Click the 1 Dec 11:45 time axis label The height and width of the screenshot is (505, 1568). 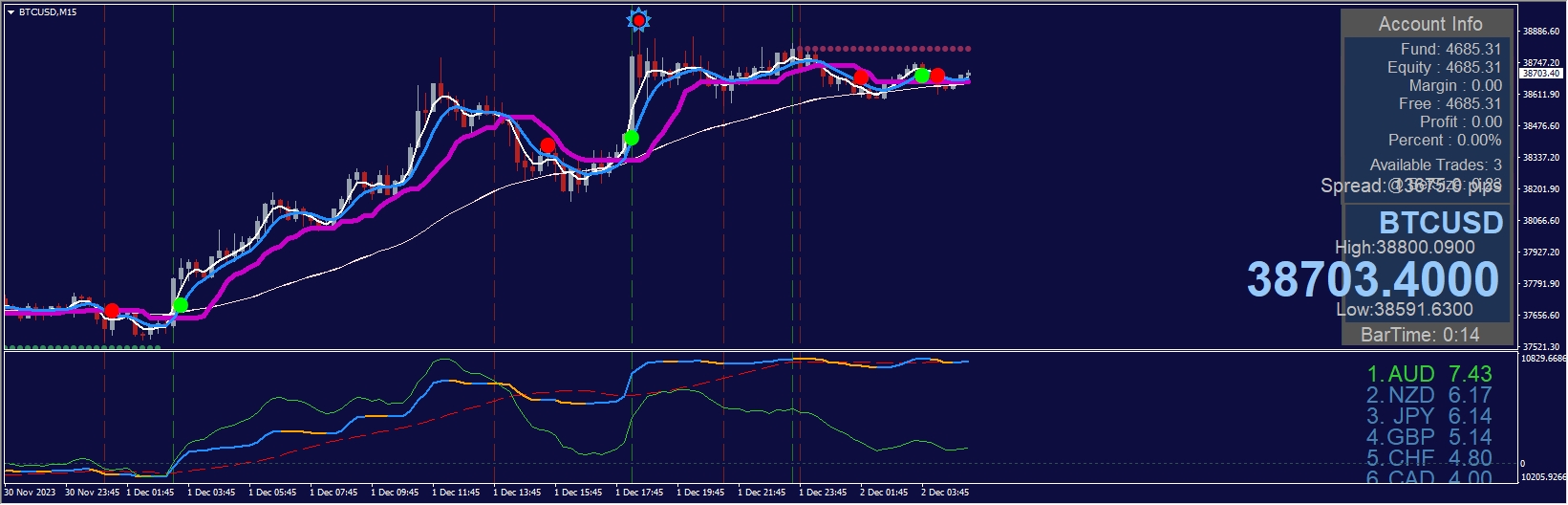(x=456, y=493)
